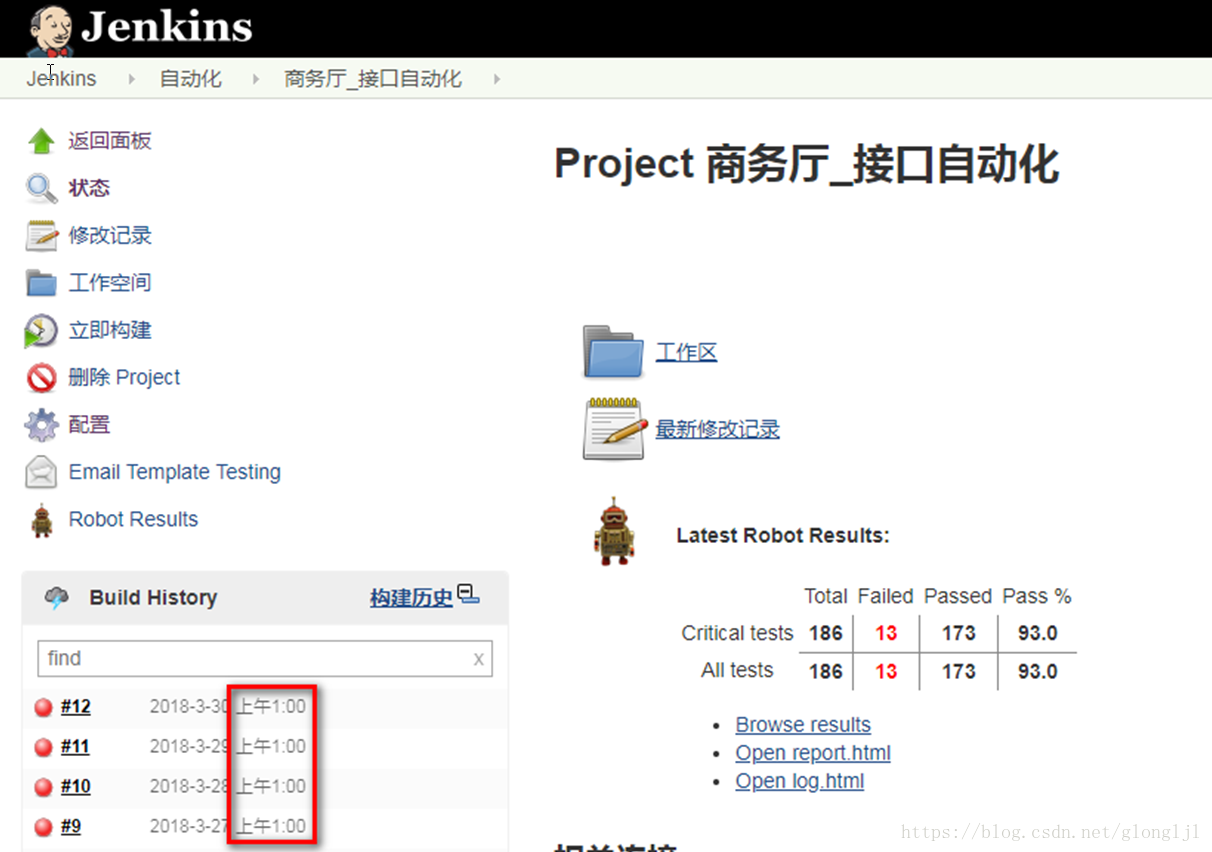Screen dimensions: 1212x852
Task: Click the Critical tests Pass % value 93.0
Action: pos(1037,634)
